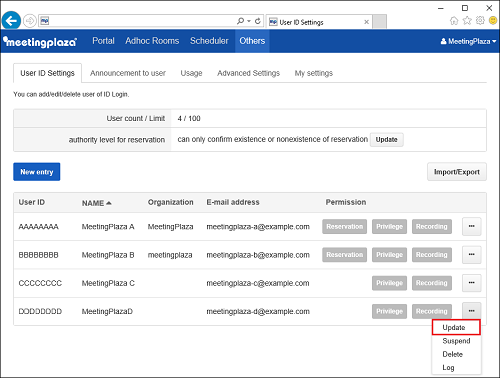Go back with the browser back arrow
This screenshot has width=500, height=378.
pyautogui.click(x=11, y=21)
